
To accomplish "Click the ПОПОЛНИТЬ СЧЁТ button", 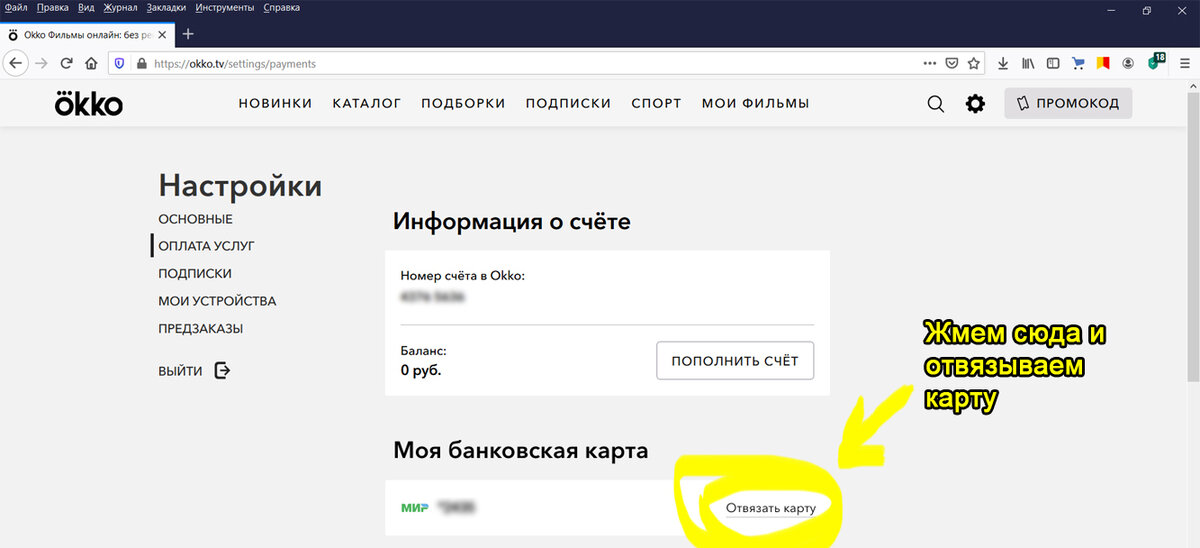I will pyautogui.click(x=735, y=361).
